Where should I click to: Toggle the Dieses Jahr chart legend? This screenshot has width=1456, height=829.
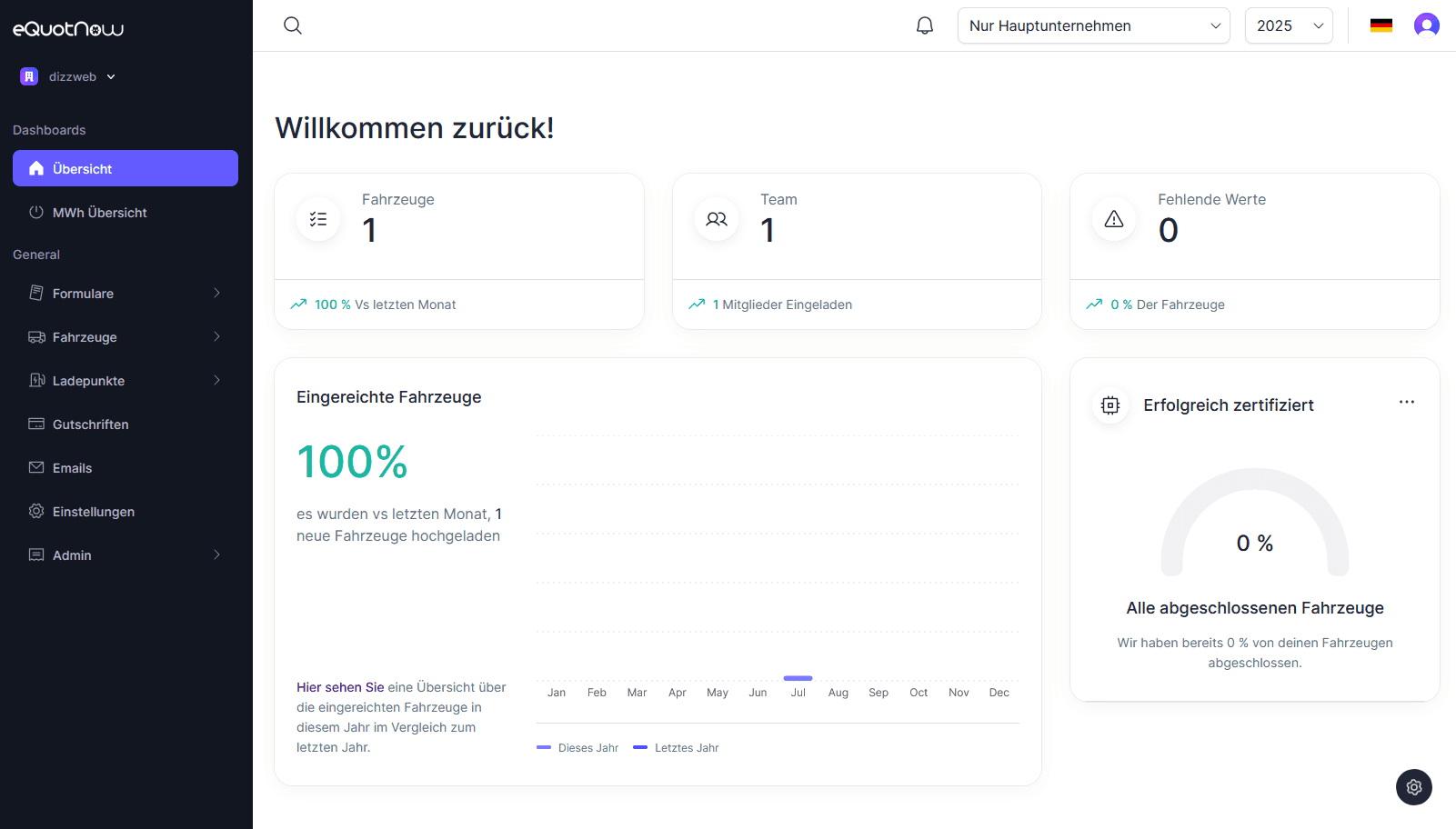pos(578,748)
